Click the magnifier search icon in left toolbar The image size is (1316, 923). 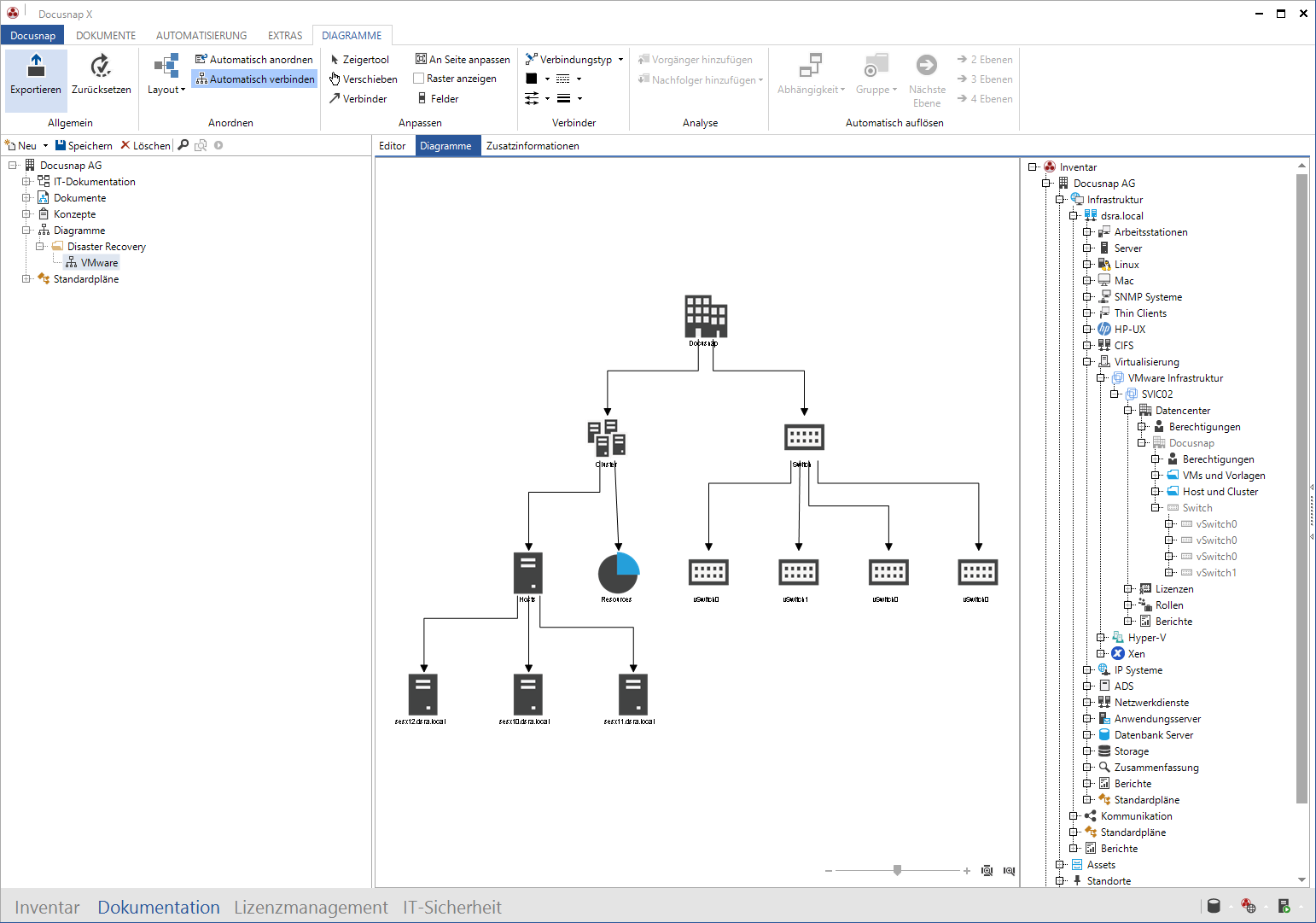183,145
